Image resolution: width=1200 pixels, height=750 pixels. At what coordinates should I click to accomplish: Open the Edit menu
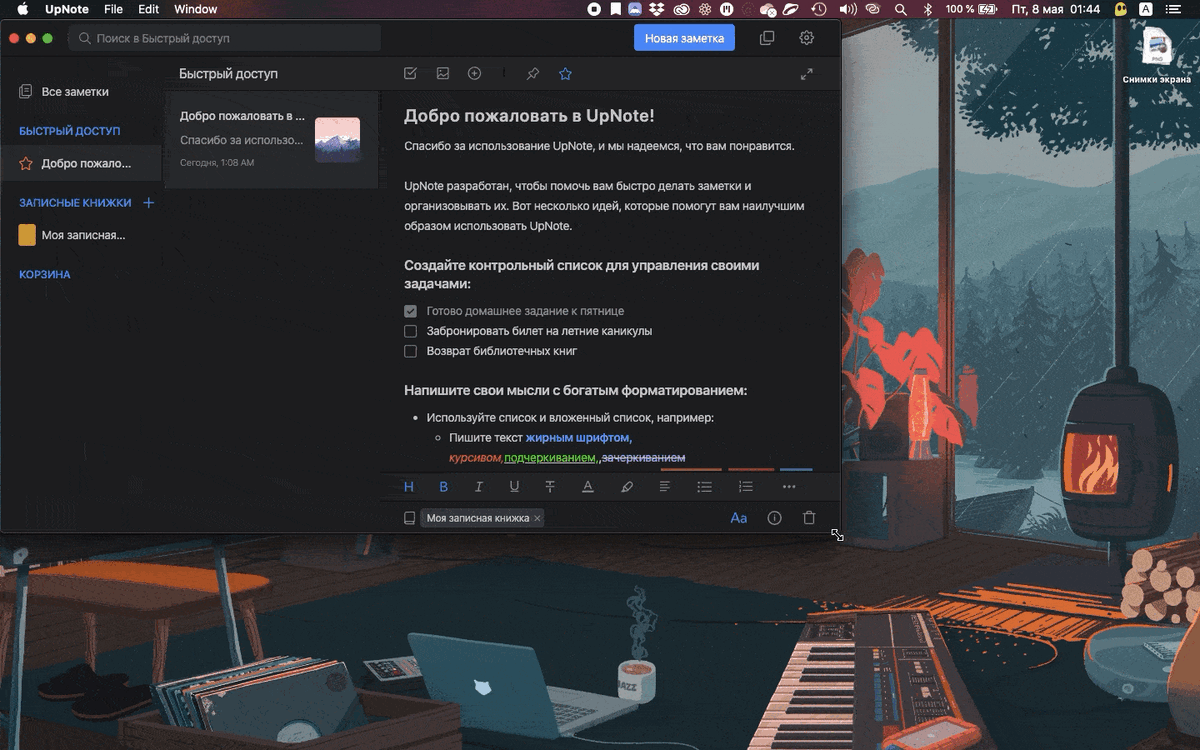pyautogui.click(x=148, y=9)
